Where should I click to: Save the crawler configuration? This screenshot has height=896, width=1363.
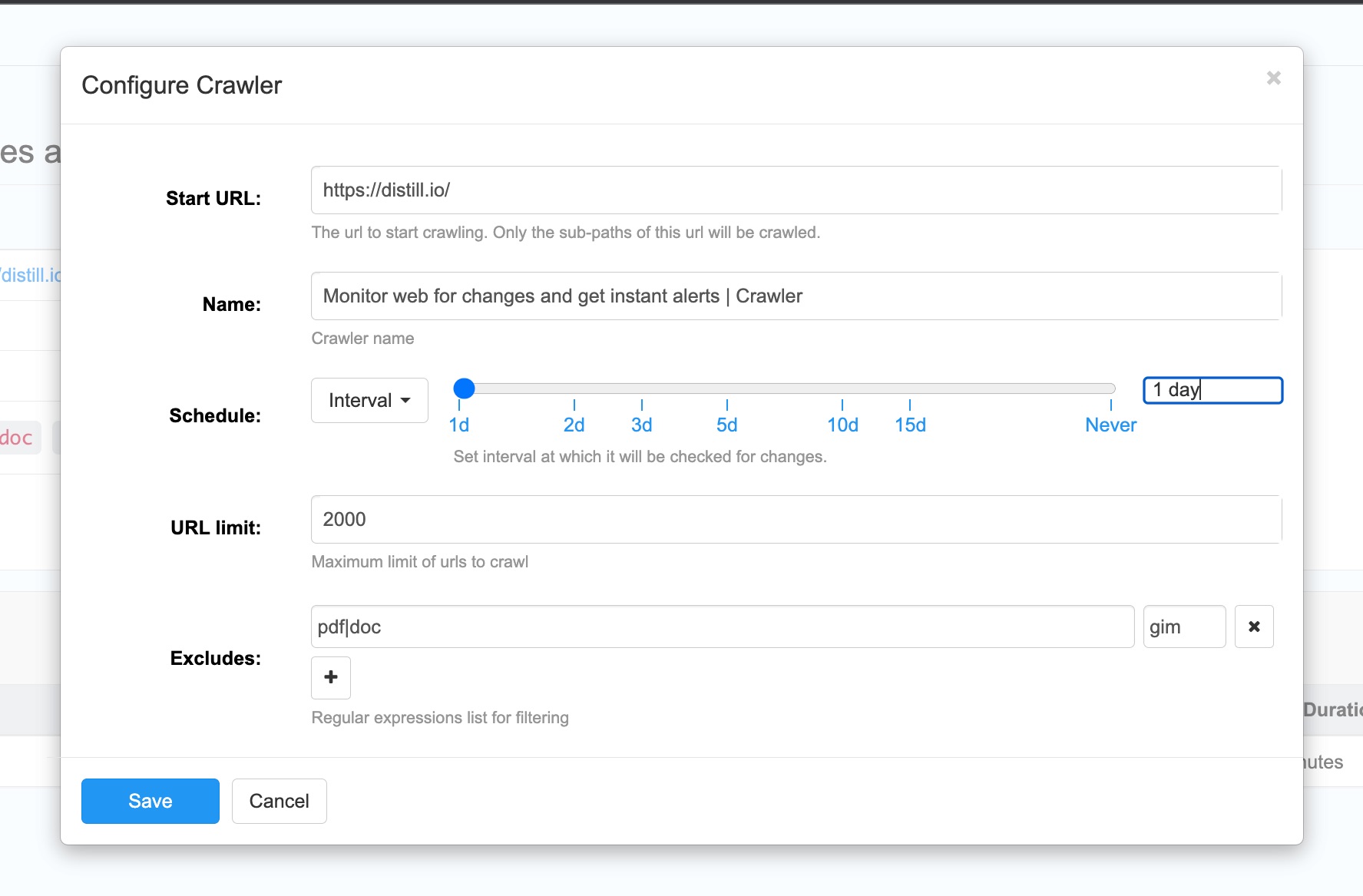[x=151, y=801]
